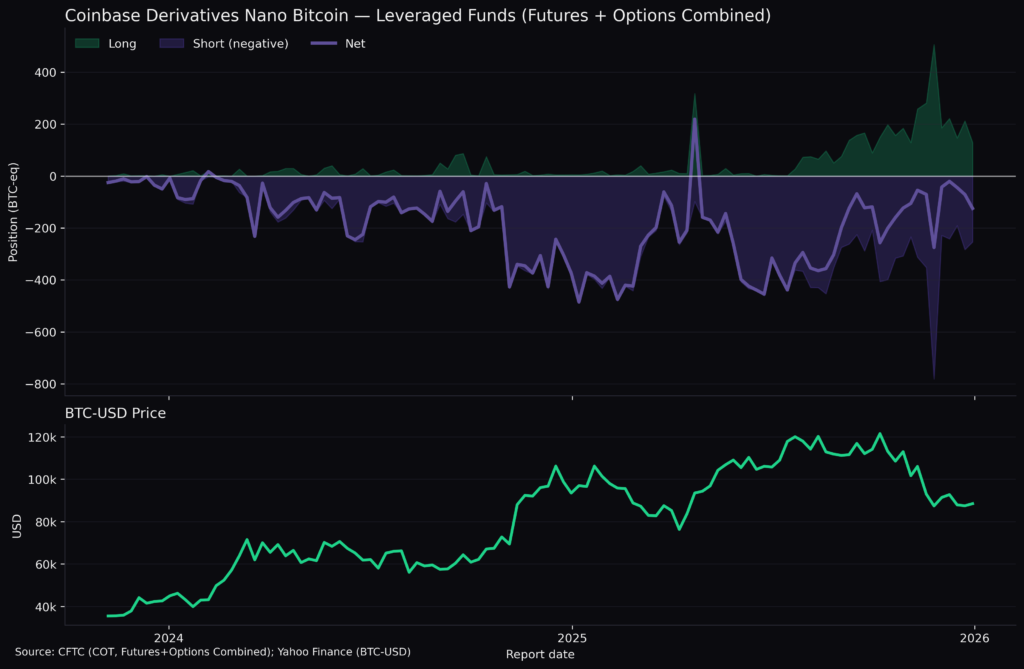Image resolution: width=1024 pixels, height=669 pixels.
Task: Click the −800 tick on position axis
Action: tap(41, 385)
